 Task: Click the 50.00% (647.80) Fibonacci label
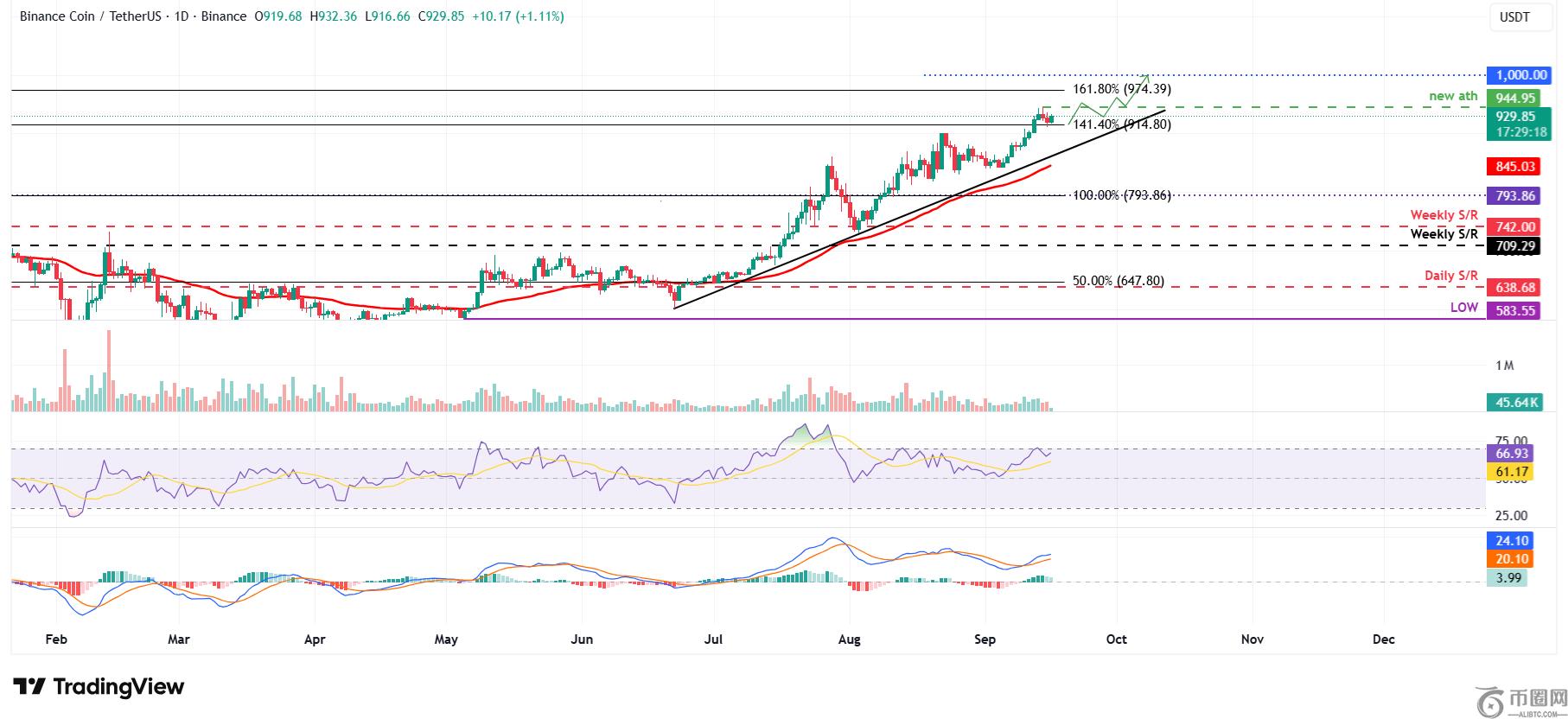pyautogui.click(x=1118, y=281)
